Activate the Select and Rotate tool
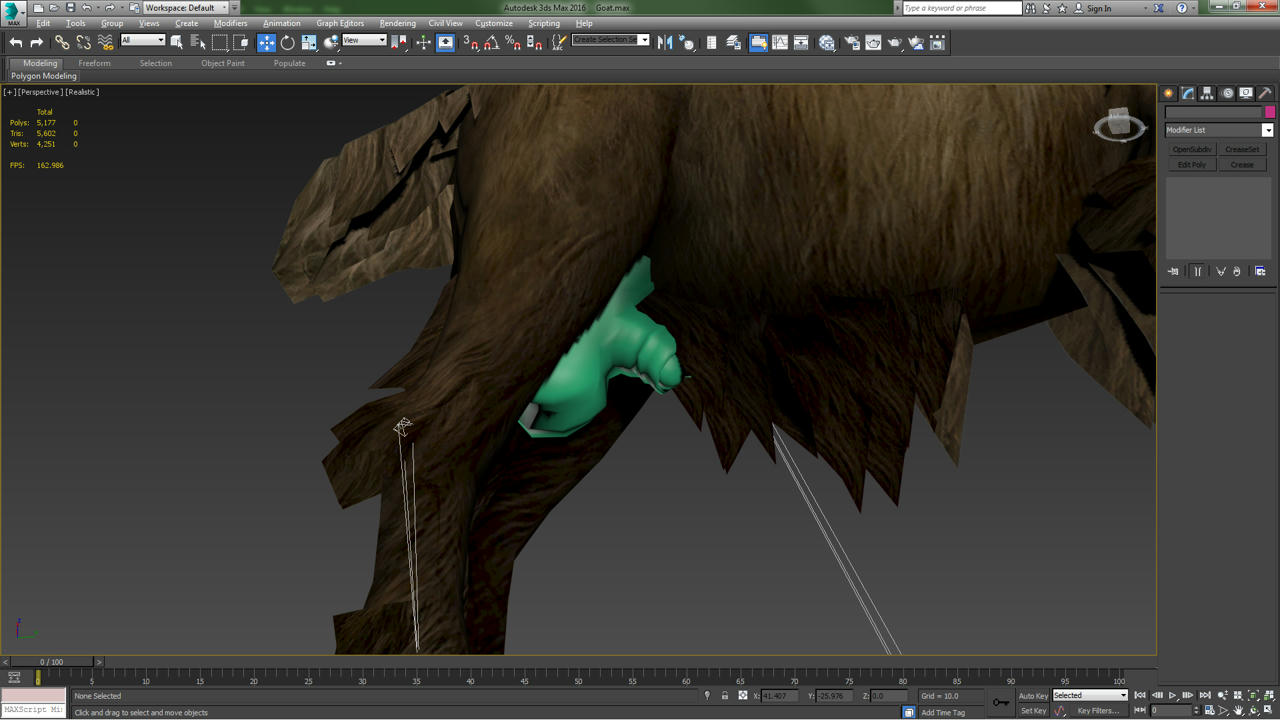This screenshot has width=1280, height=720. pyautogui.click(x=288, y=42)
